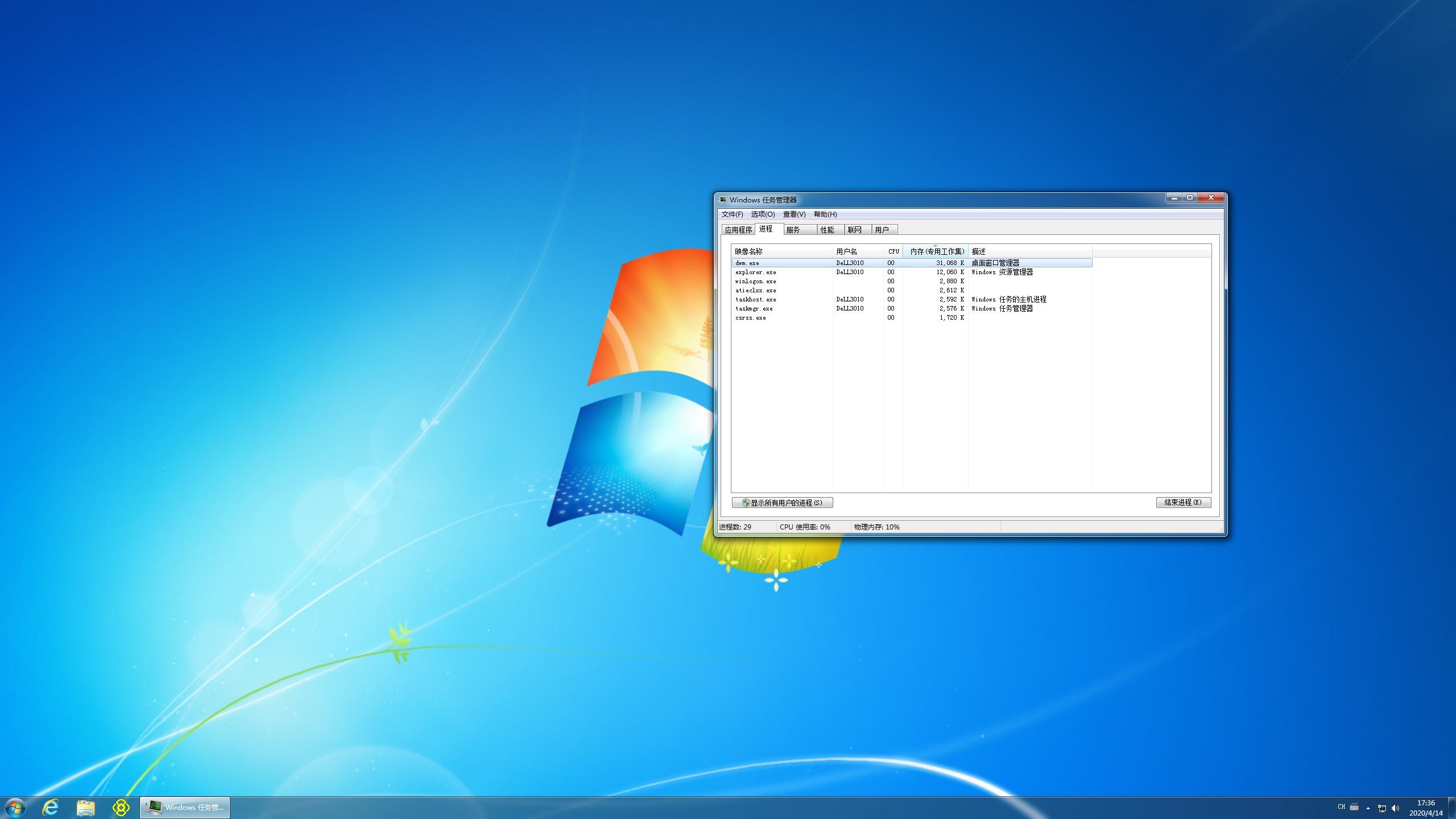Screen dimensions: 1456x819
Task: Select the dwm.exe process row
Action: click(912, 263)
